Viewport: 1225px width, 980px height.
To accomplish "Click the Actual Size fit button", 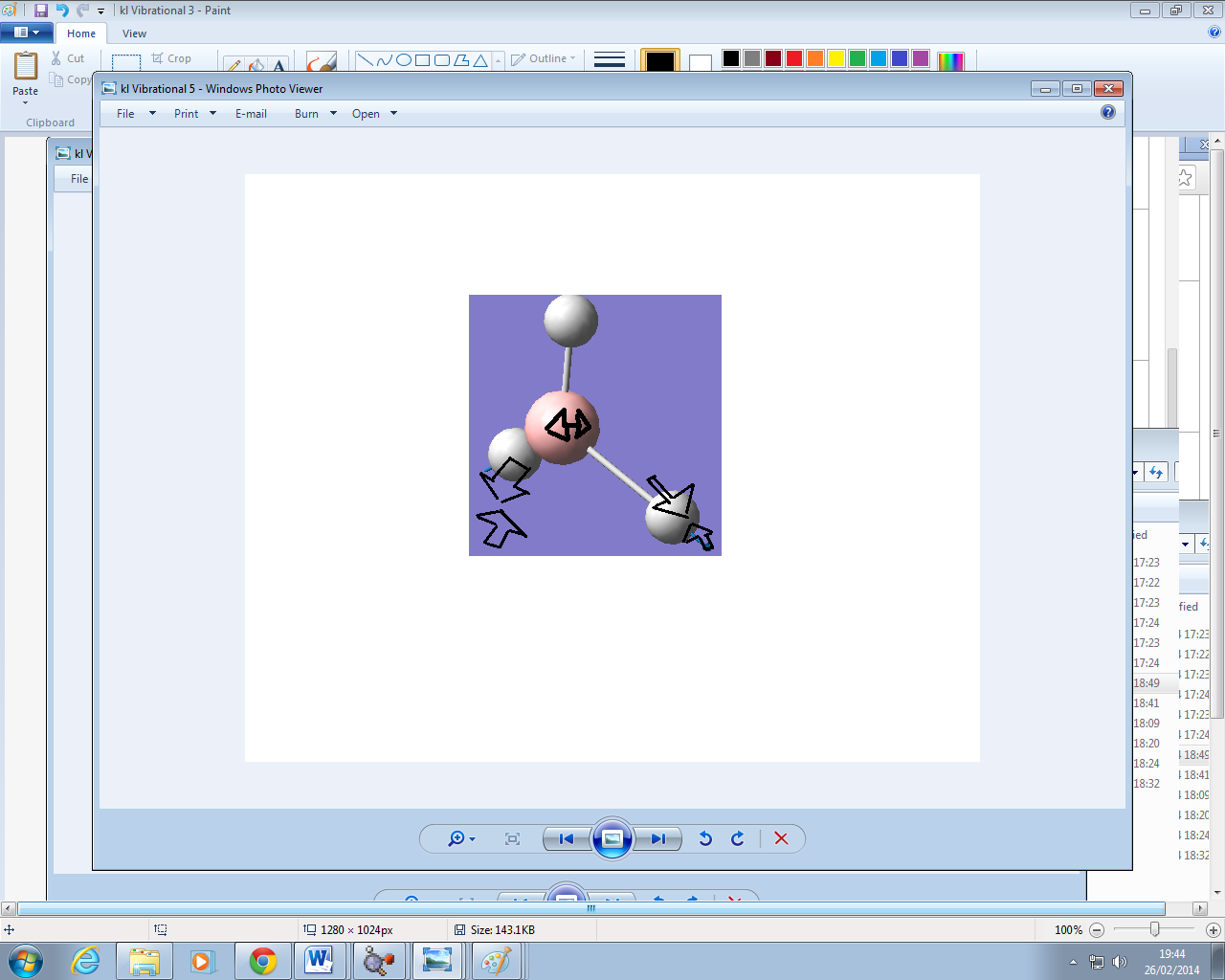I will pyautogui.click(x=512, y=839).
